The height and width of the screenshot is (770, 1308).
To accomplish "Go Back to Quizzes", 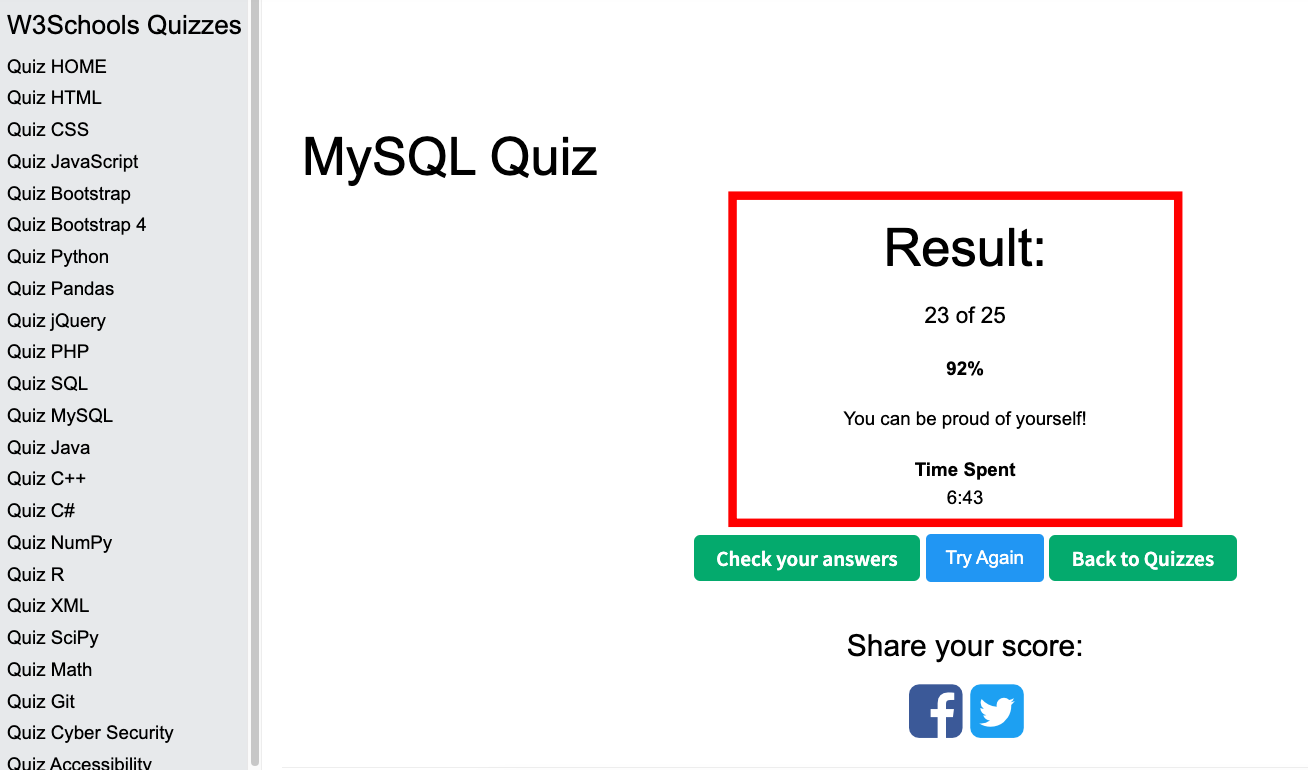I will click(1143, 558).
